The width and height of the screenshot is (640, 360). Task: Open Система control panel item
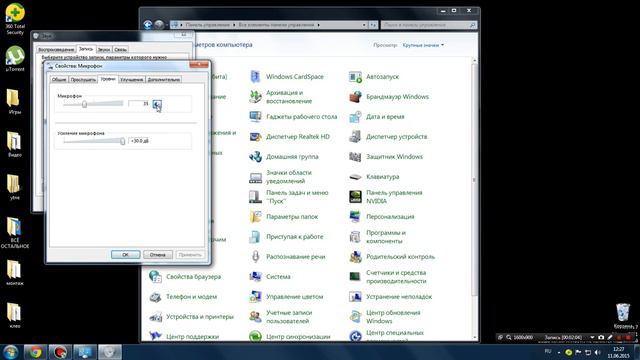point(270,277)
